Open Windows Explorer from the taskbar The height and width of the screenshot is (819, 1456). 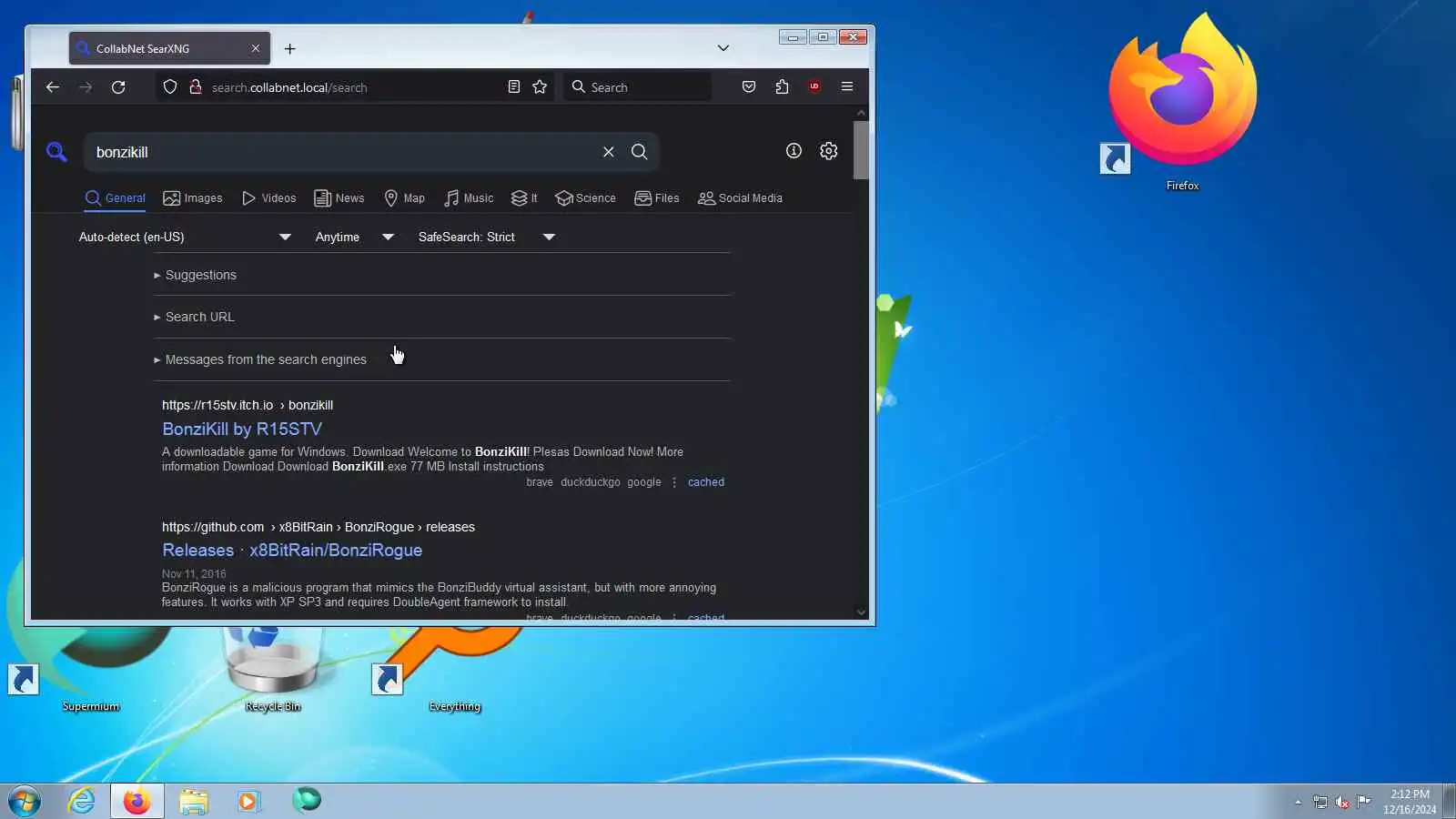pos(193,801)
